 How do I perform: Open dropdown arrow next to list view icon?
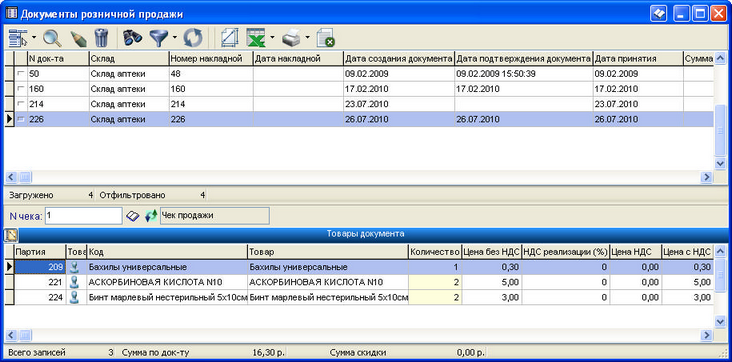(34, 38)
